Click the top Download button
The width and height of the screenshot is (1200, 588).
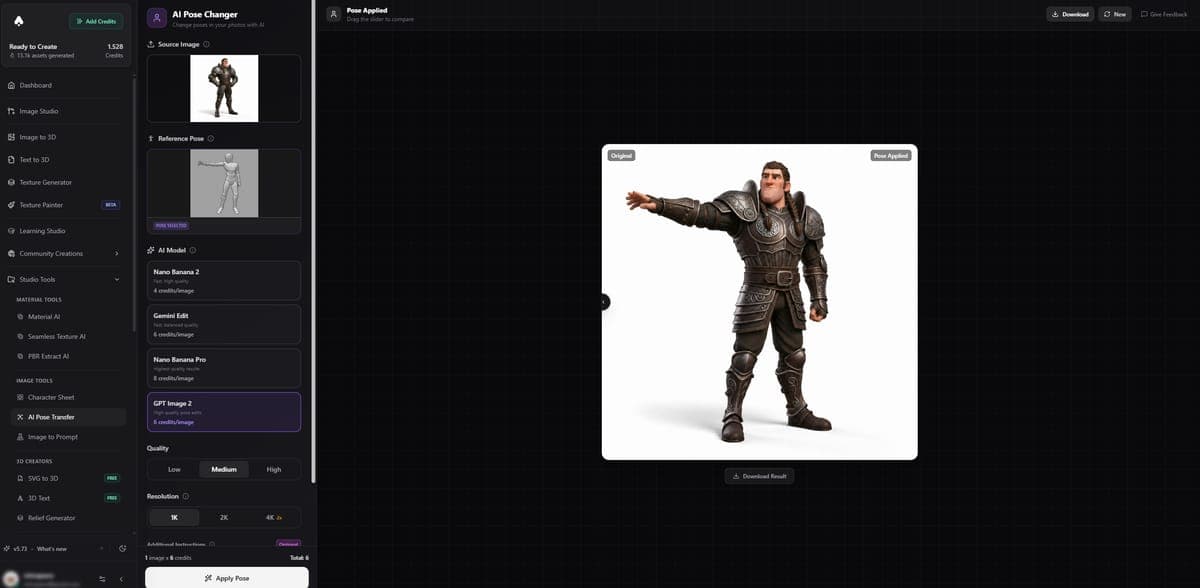click(1070, 14)
